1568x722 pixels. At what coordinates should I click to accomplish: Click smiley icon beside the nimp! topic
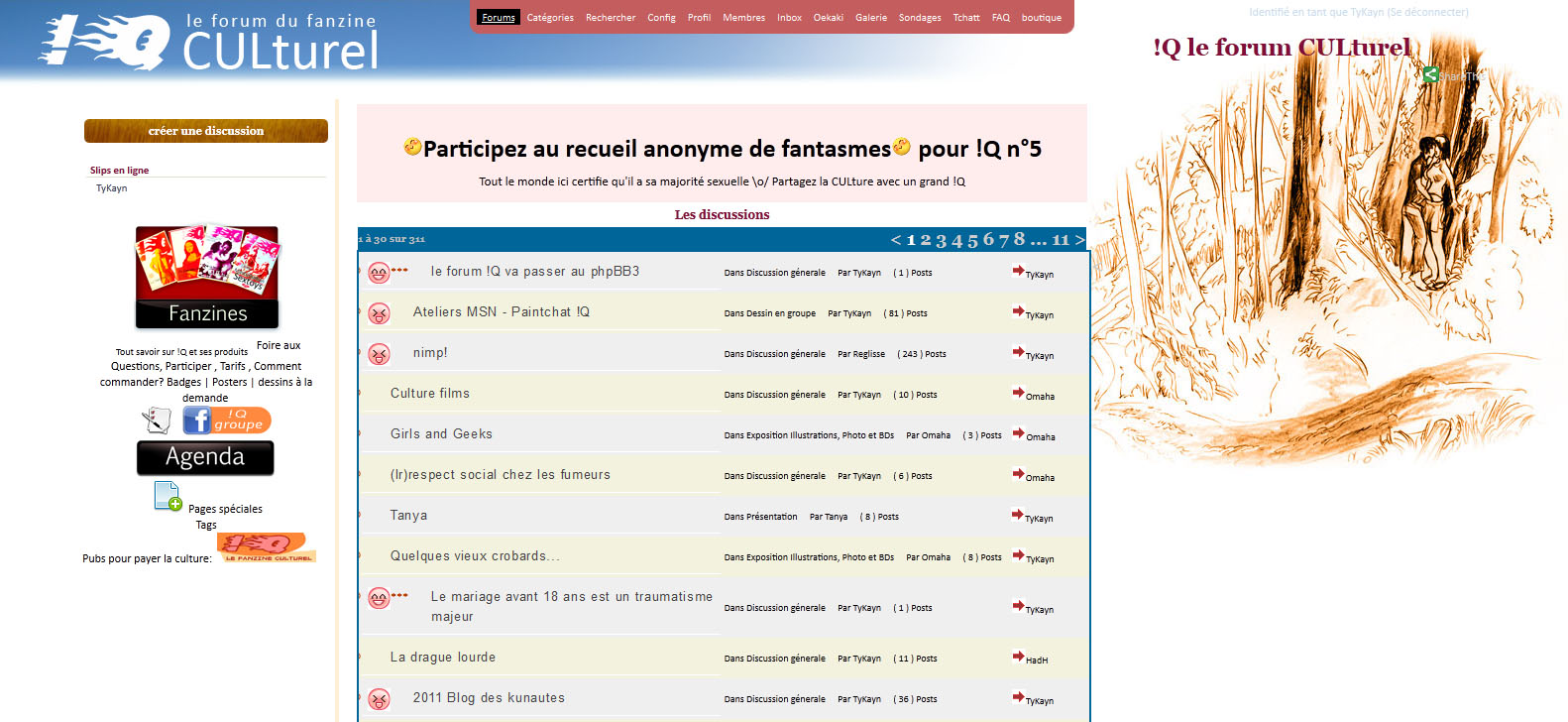(x=379, y=354)
